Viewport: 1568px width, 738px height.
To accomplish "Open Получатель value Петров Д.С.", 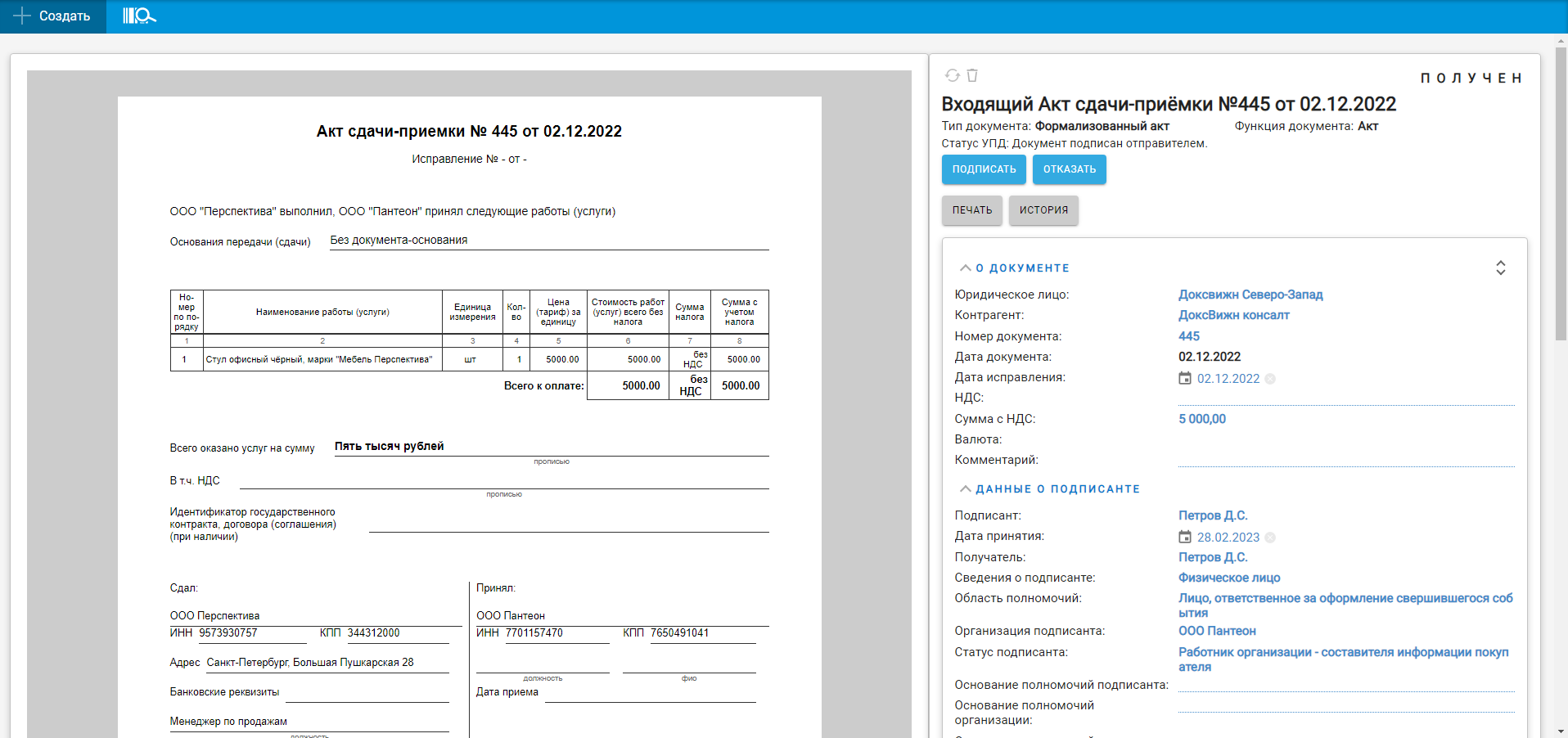I will click(1213, 557).
